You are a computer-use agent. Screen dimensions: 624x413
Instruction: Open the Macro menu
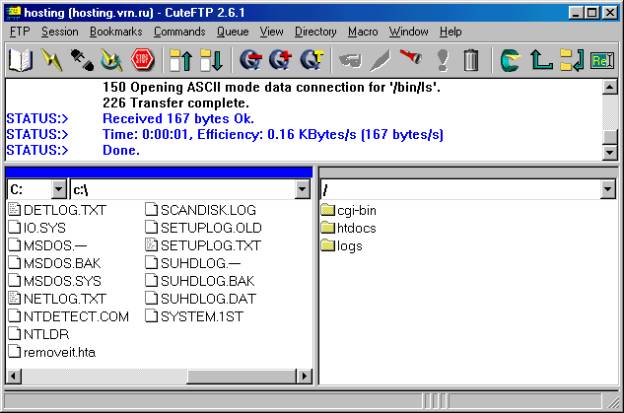click(363, 31)
